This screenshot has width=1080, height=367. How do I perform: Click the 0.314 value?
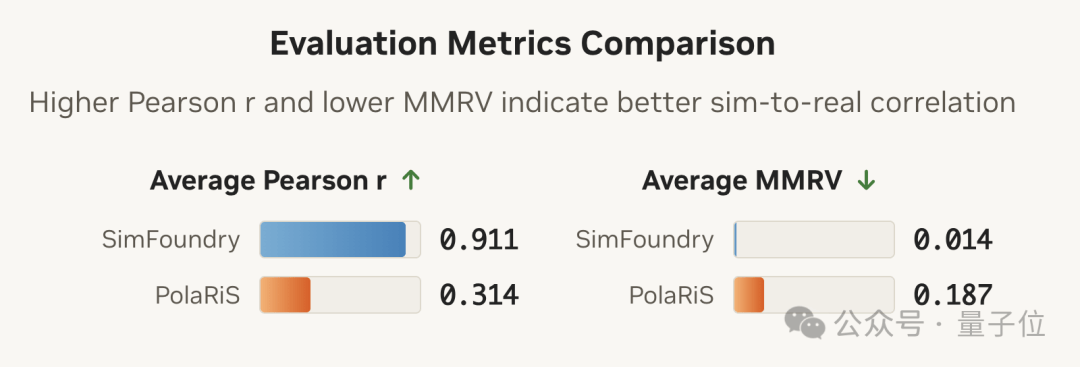tap(479, 295)
